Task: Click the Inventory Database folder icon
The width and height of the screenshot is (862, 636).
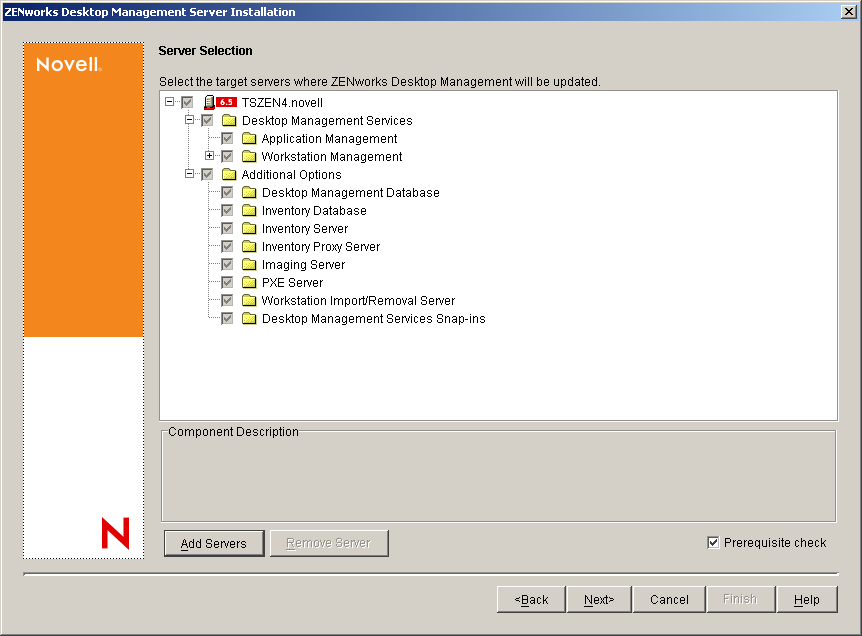Action: coord(249,211)
